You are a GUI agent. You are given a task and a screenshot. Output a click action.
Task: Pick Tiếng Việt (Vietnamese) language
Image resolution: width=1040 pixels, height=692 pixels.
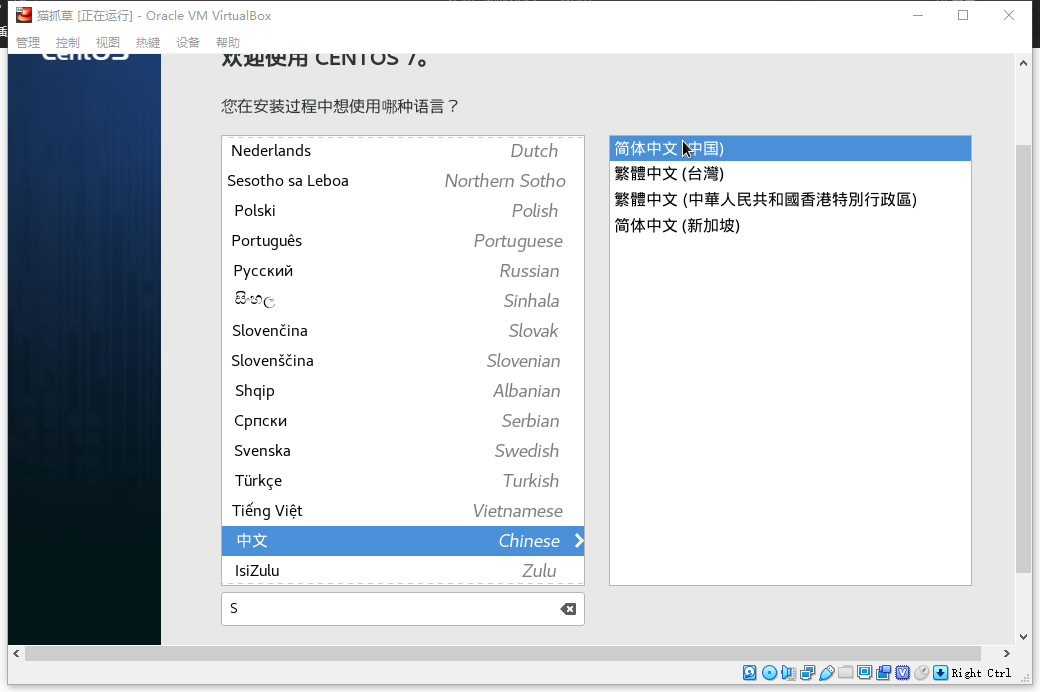pos(403,511)
